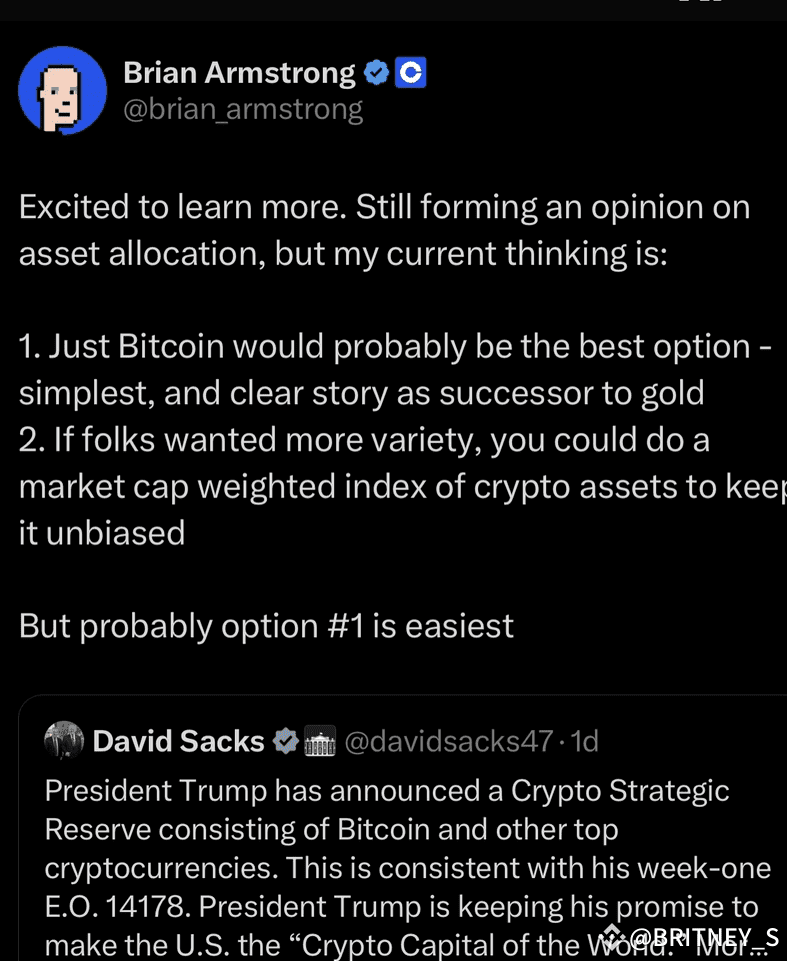Viewport: 787px width, 961px height.
Task: Open David Sacks' small profile picture
Action: [64, 740]
